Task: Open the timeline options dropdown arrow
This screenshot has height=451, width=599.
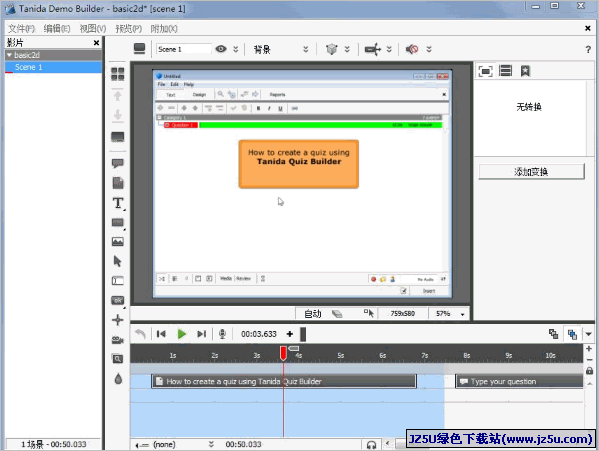Action: 589,334
